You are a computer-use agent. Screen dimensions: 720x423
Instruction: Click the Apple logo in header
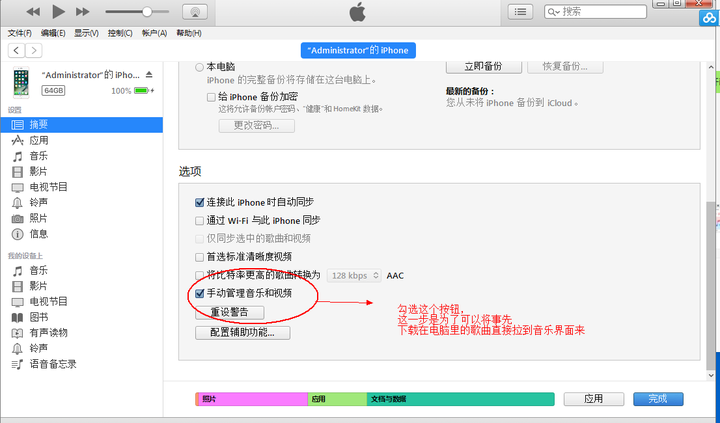click(x=358, y=12)
